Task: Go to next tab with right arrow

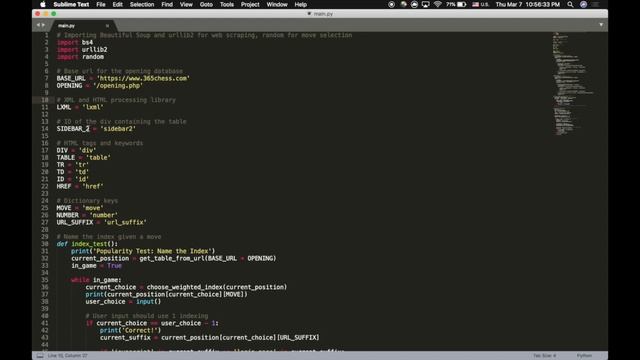Action: pos(43,25)
